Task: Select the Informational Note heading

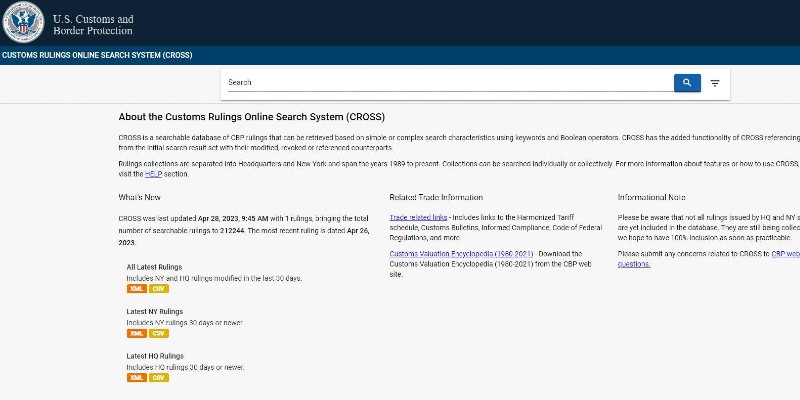Action: pyautogui.click(x=652, y=197)
